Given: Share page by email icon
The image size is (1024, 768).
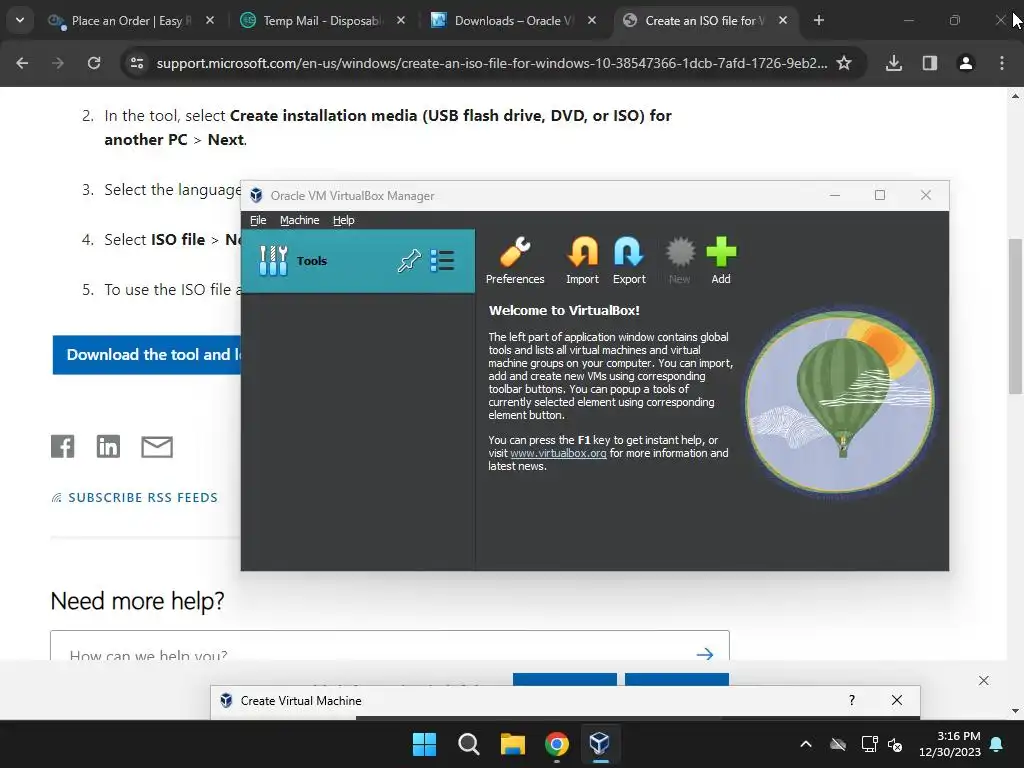Looking at the screenshot, I should (x=157, y=447).
